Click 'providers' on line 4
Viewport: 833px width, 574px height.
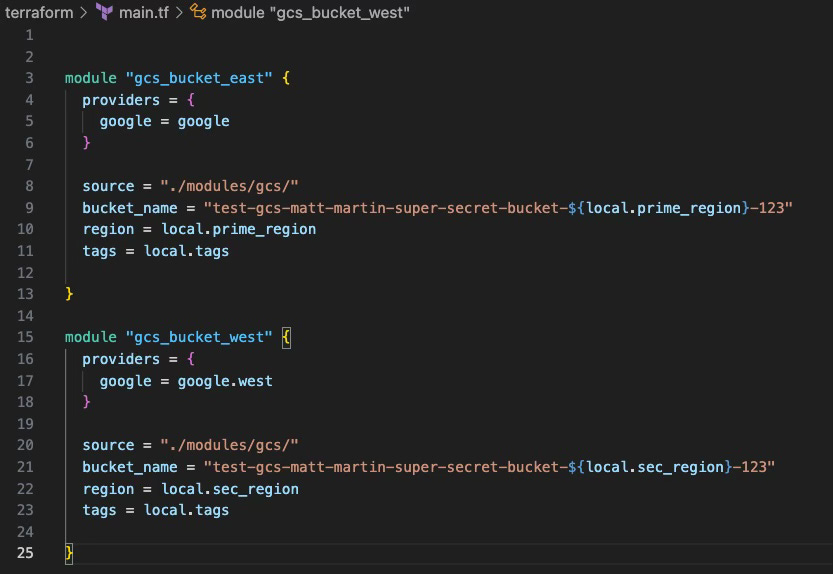coord(121,100)
